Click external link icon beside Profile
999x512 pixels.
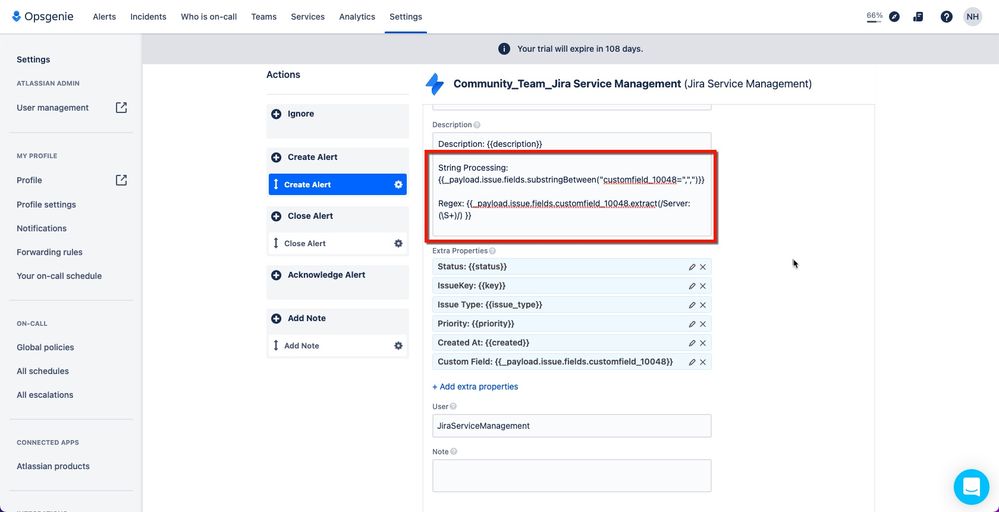click(x=121, y=180)
